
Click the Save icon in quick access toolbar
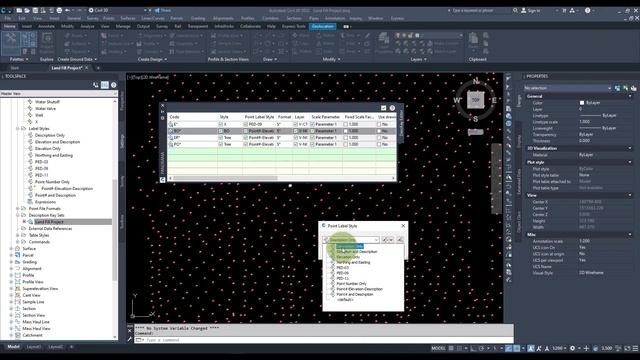35,10
